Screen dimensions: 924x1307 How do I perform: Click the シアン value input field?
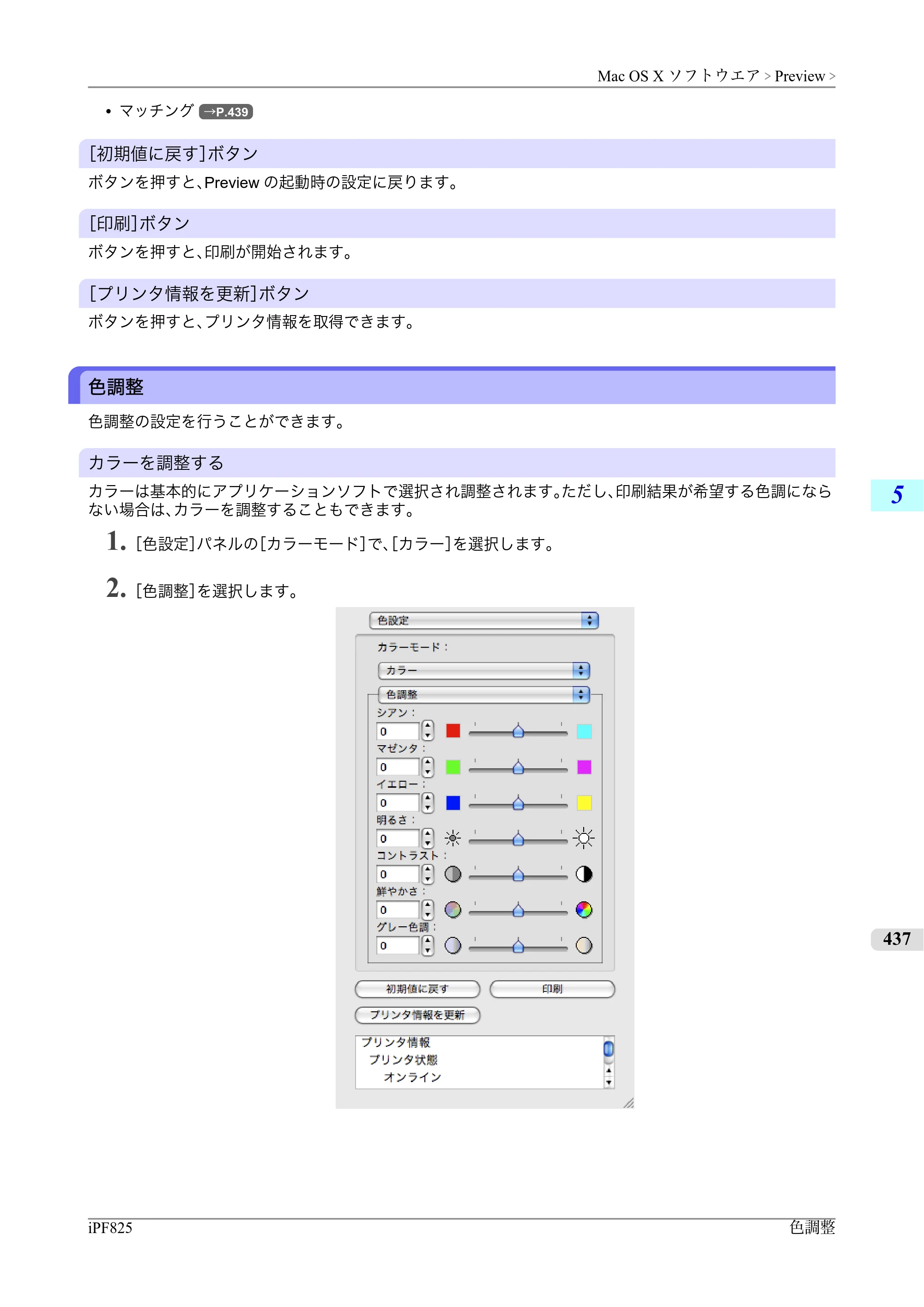coord(398,731)
